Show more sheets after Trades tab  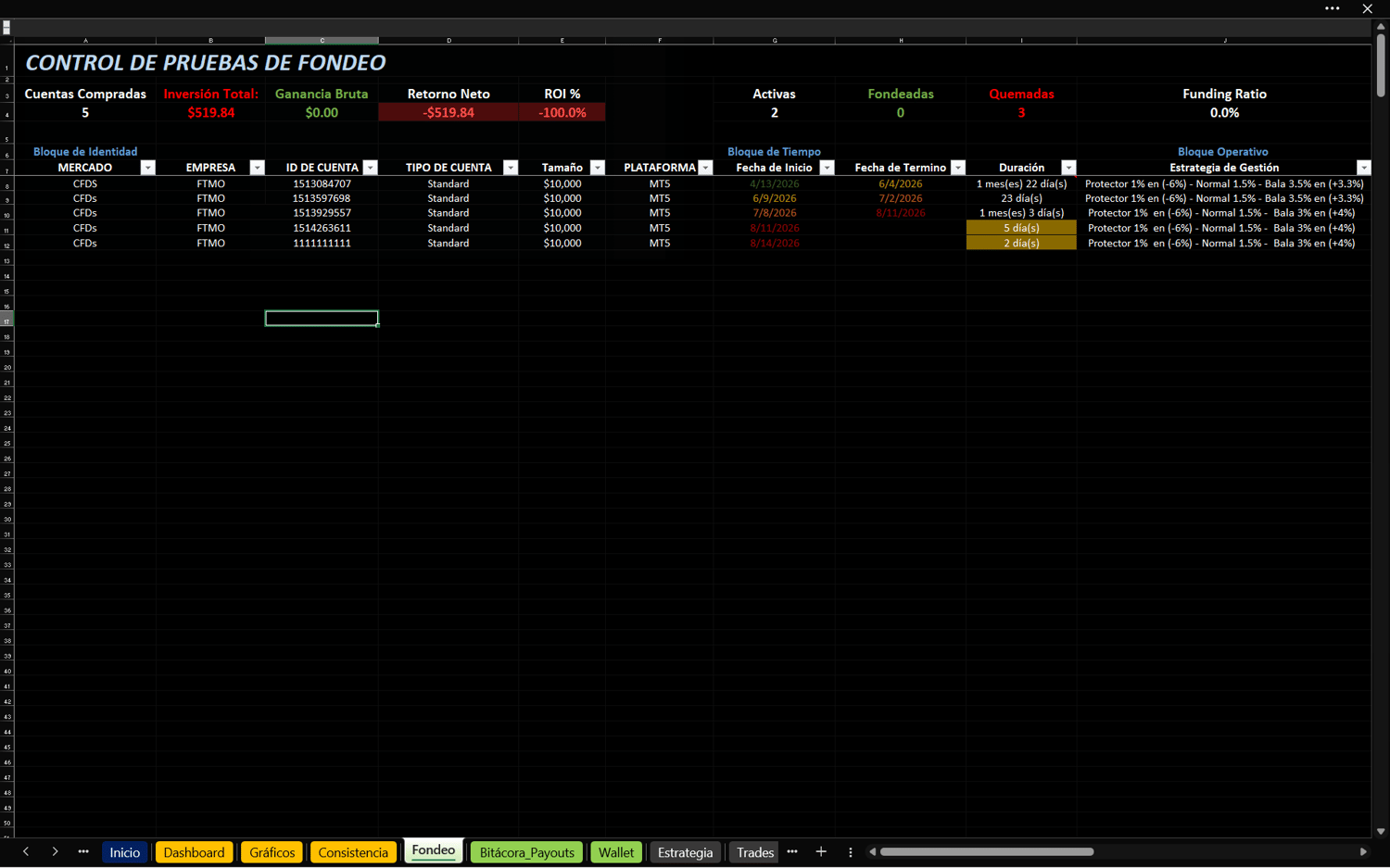pos(792,852)
